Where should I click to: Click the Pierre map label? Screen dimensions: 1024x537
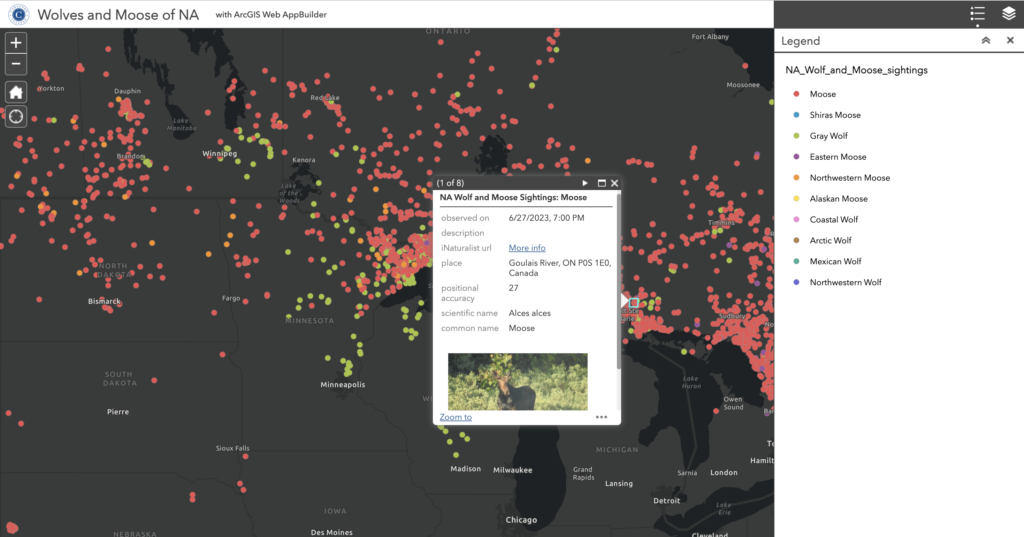coord(118,412)
